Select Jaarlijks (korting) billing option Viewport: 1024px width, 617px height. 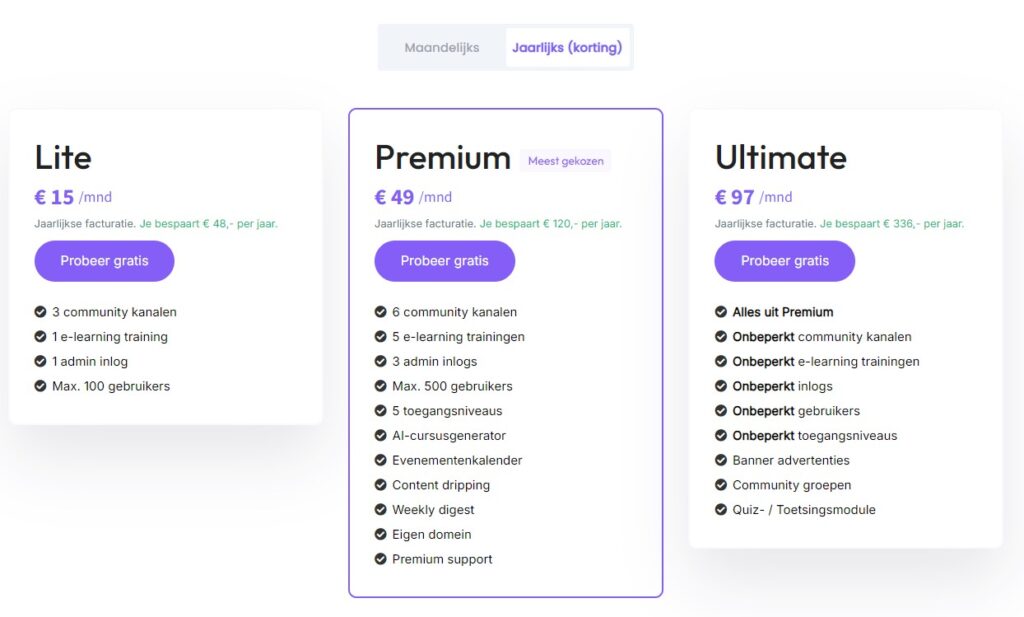click(x=567, y=48)
